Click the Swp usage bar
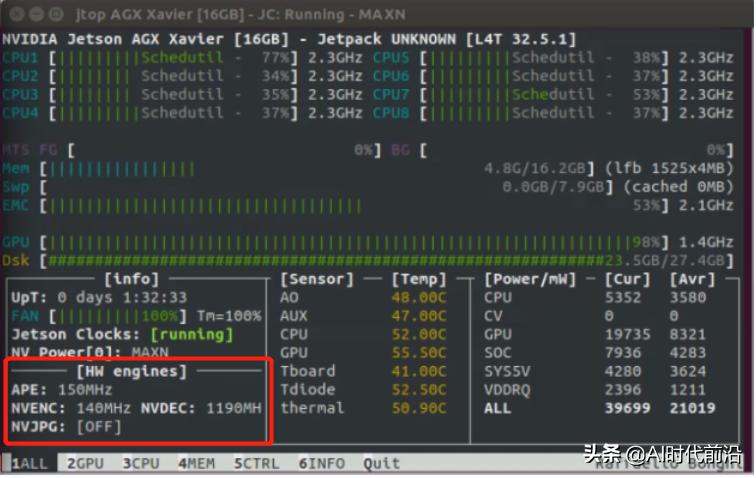Viewport: 756px width, 478px height. (x=326, y=187)
